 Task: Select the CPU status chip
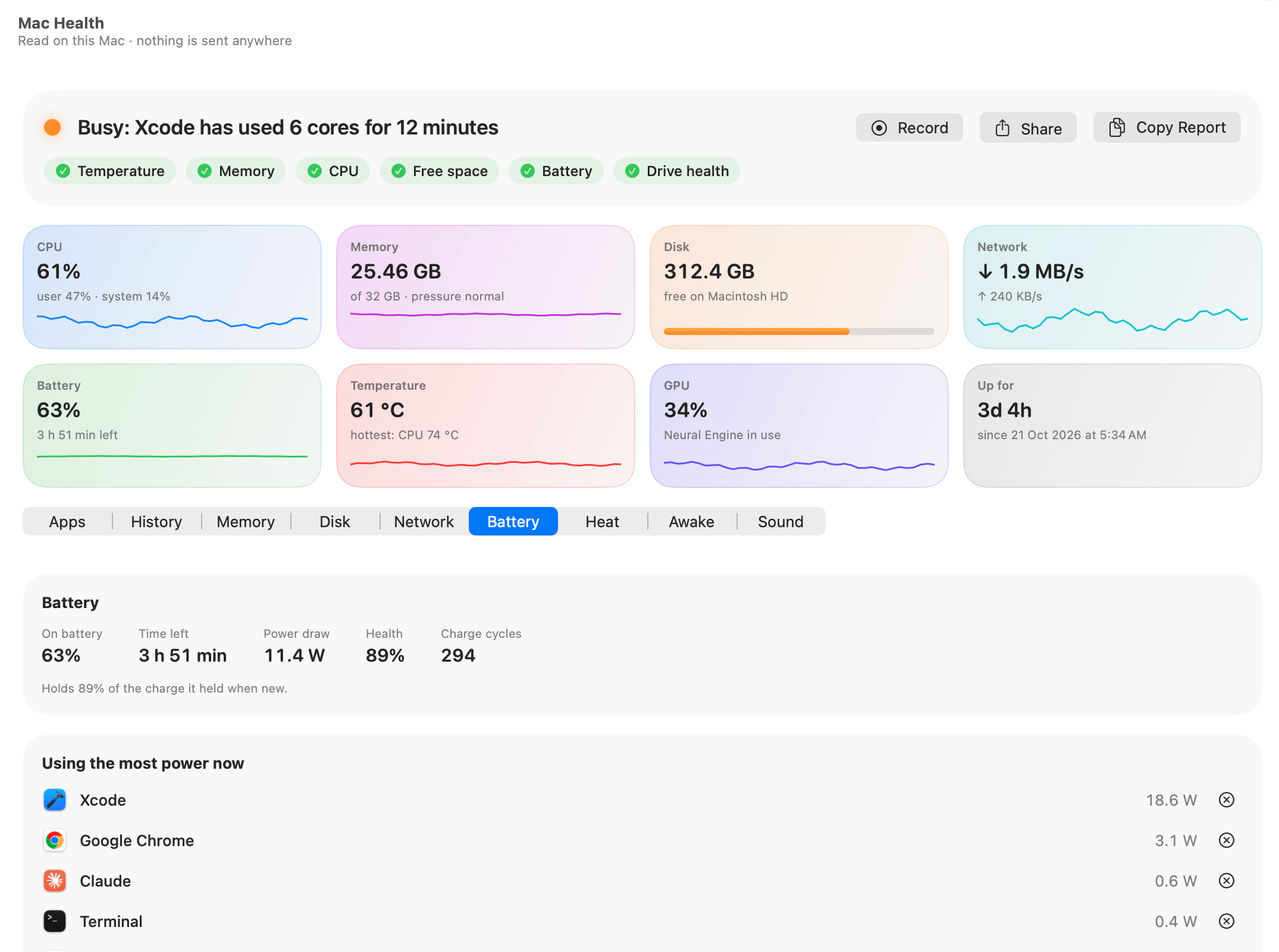click(333, 171)
